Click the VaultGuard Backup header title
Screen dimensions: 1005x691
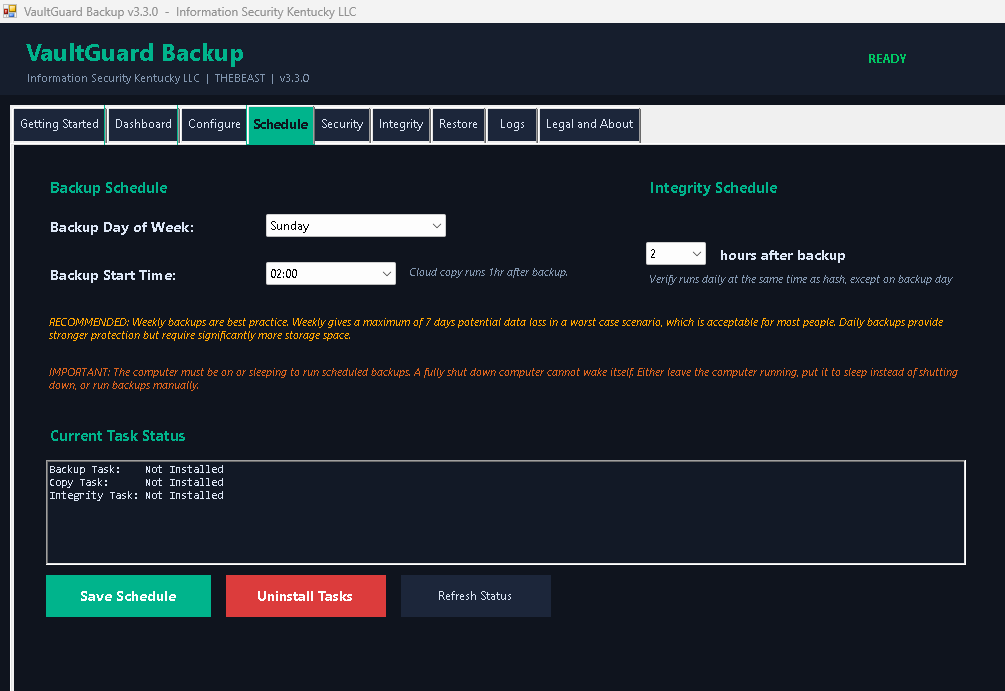[135, 53]
